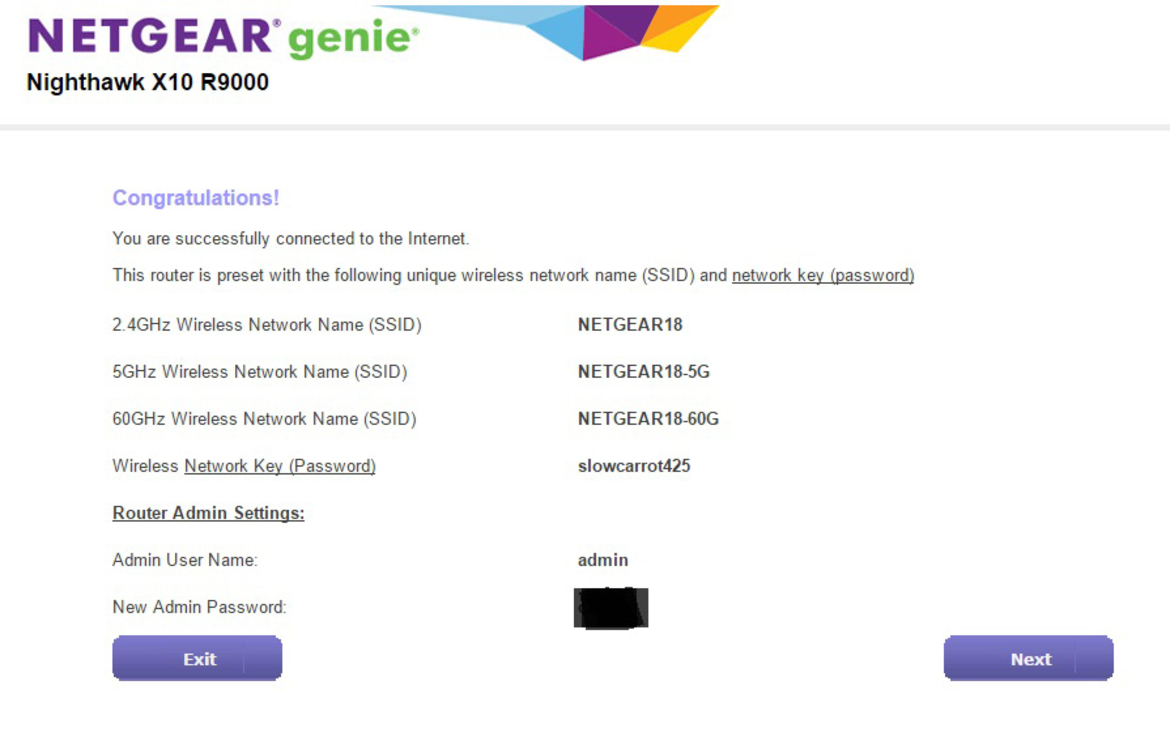The width and height of the screenshot is (1170, 732).
Task: Click the 5GHz Wireless Network Name label
Action: click(x=260, y=372)
